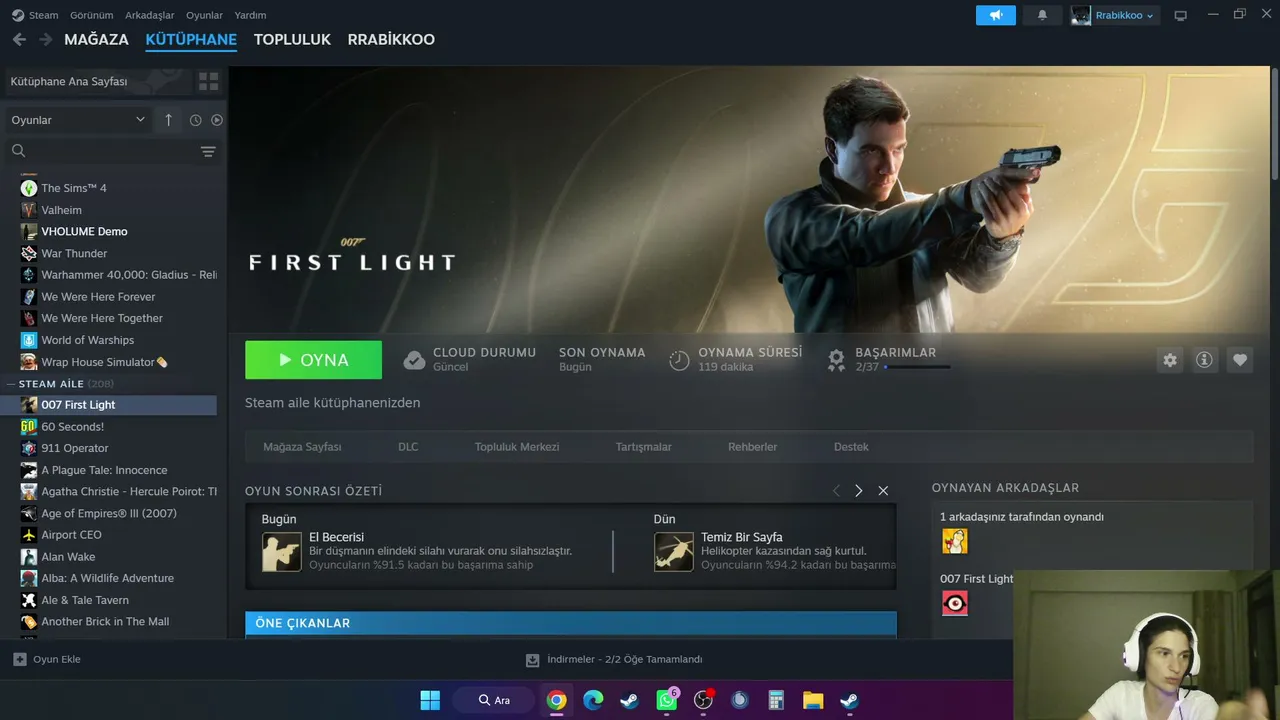Open the DLC link
Image resolution: width=1280 pixels, height=720 pixels.
point(408,447)
